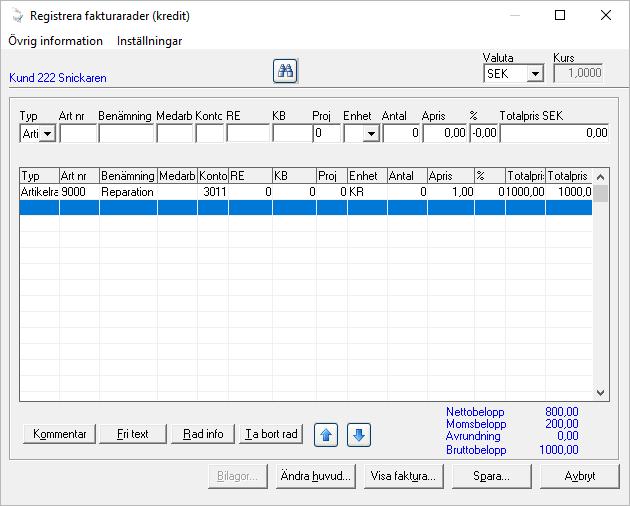Click the scrollbar down arrow in grid

tap(601, 393)
